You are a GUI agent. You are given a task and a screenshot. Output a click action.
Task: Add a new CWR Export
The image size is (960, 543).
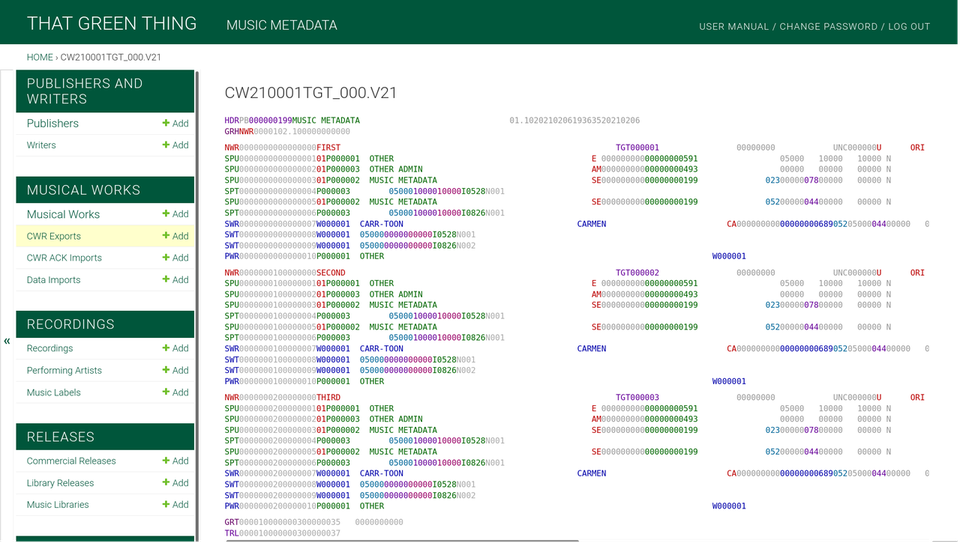click(x=175, y=236)
